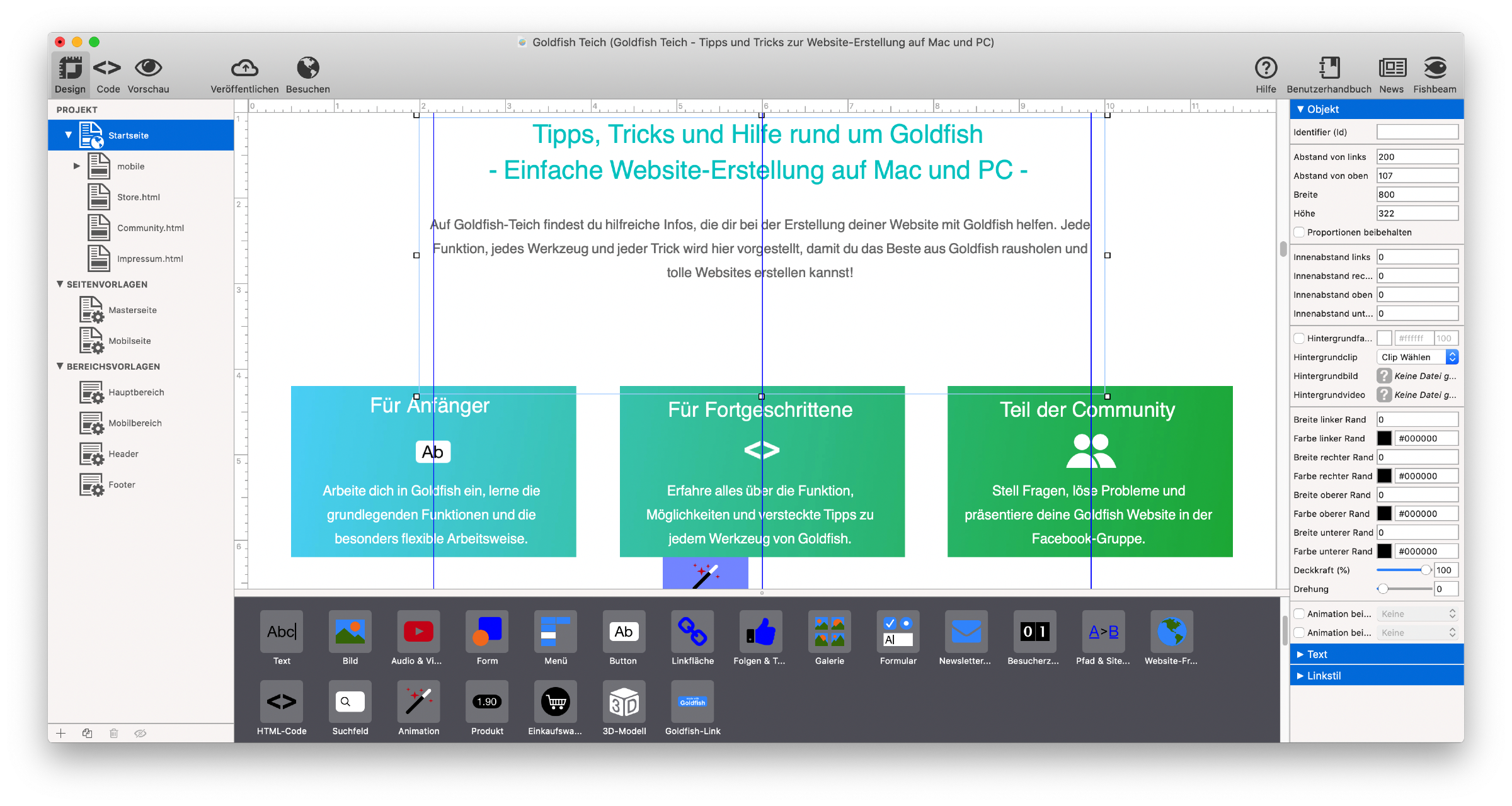
Task: Enable Proportionen beibehalten checkbox
Action: [x=1299, y=232]
